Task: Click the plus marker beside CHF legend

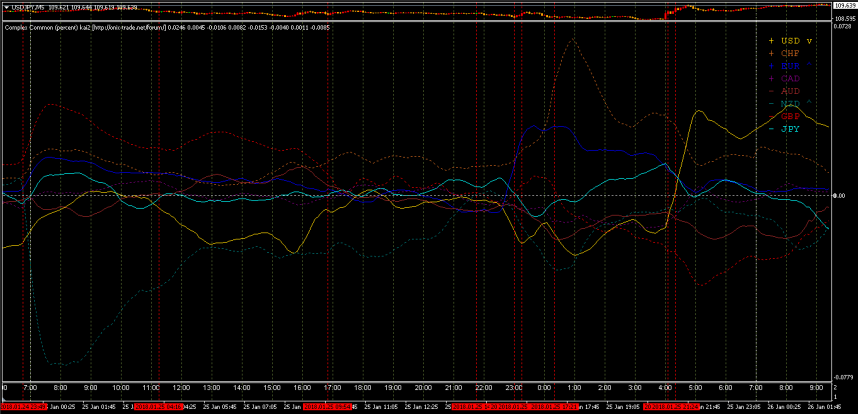Action: click(770, 53)
